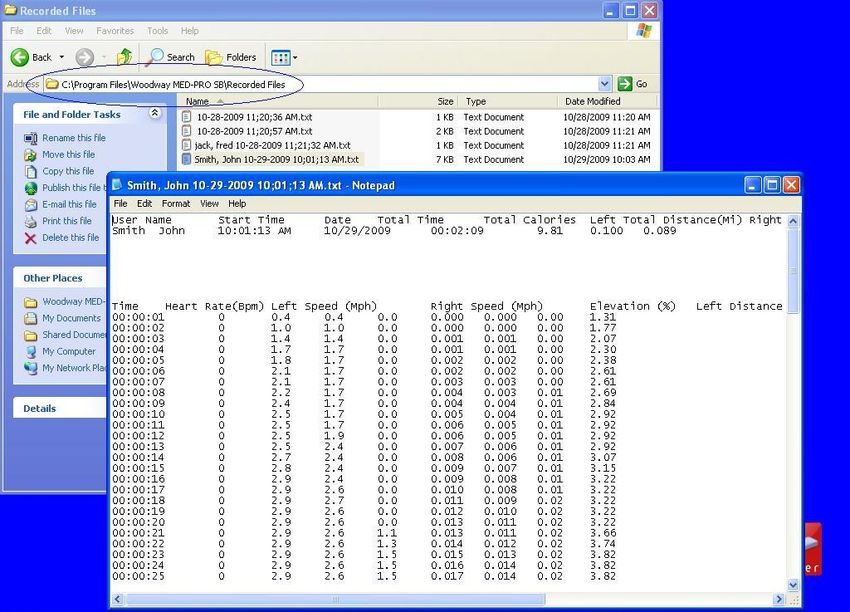Screen dimensions: 850x612
Task: Click the Print this file link
Action: [x=67, y=221]
